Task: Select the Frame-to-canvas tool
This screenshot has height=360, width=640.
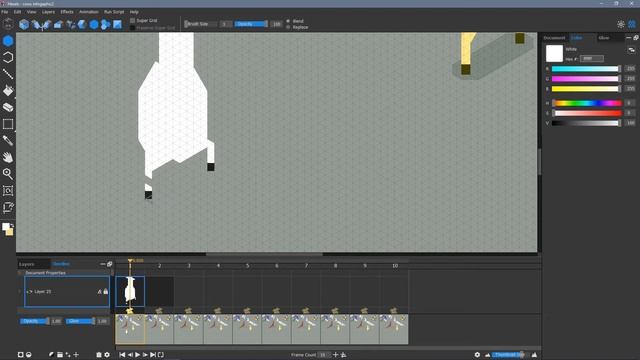Action: (8, 191)
